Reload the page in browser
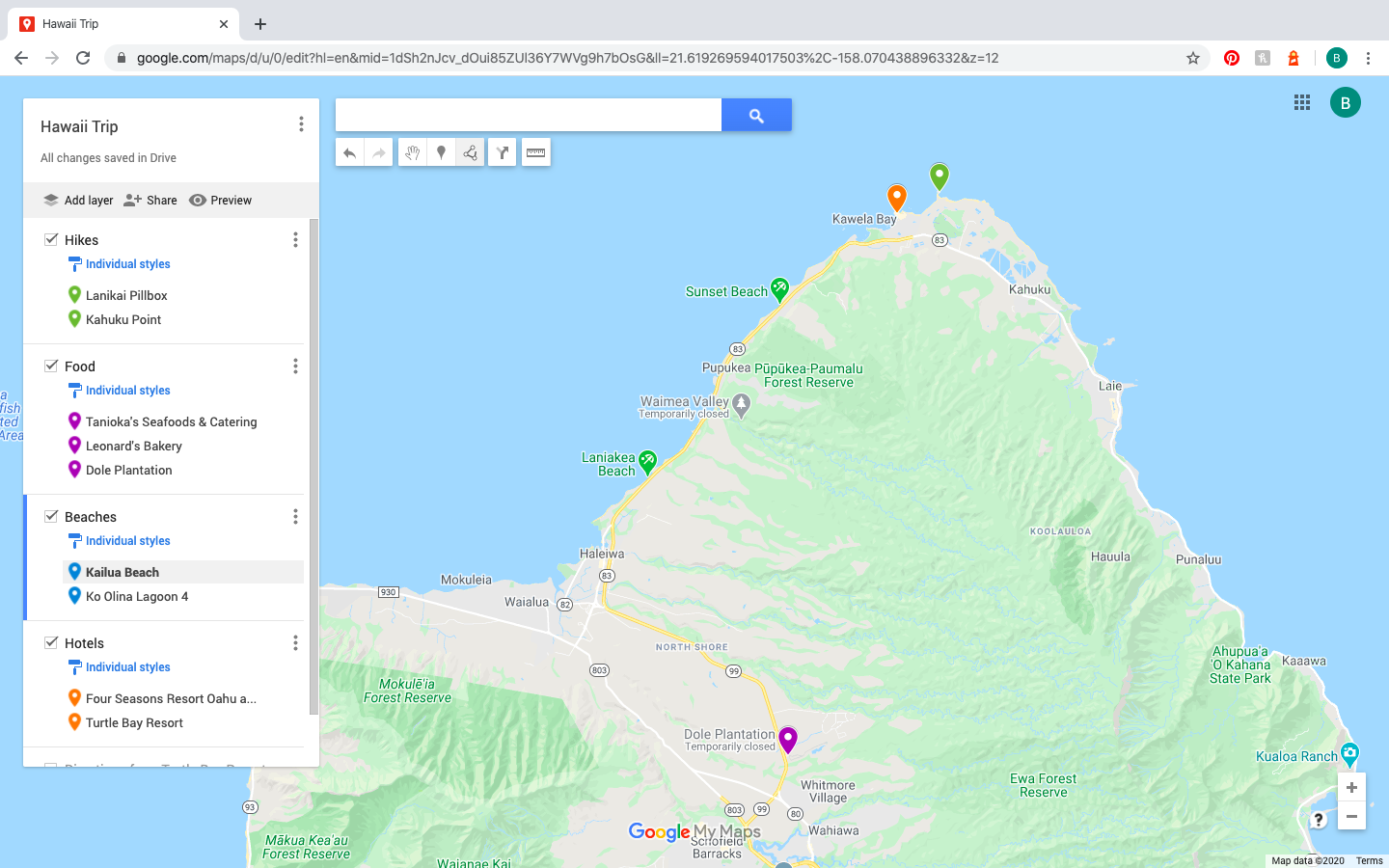This screenshot has width=1389, height=868. 83,58
